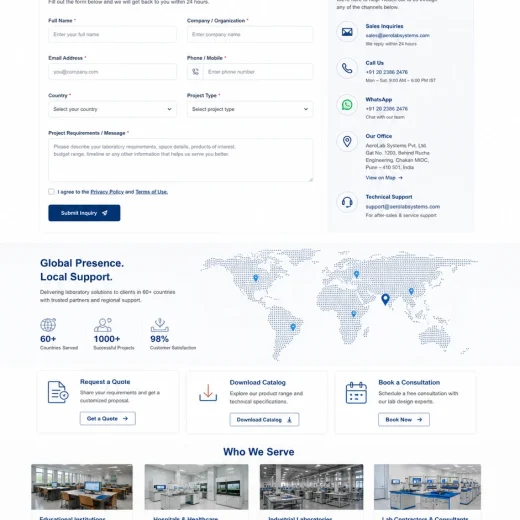Viewport: 520px width, 520px height.
Task: Click the Get a Quote button
Action: (108, 419)
